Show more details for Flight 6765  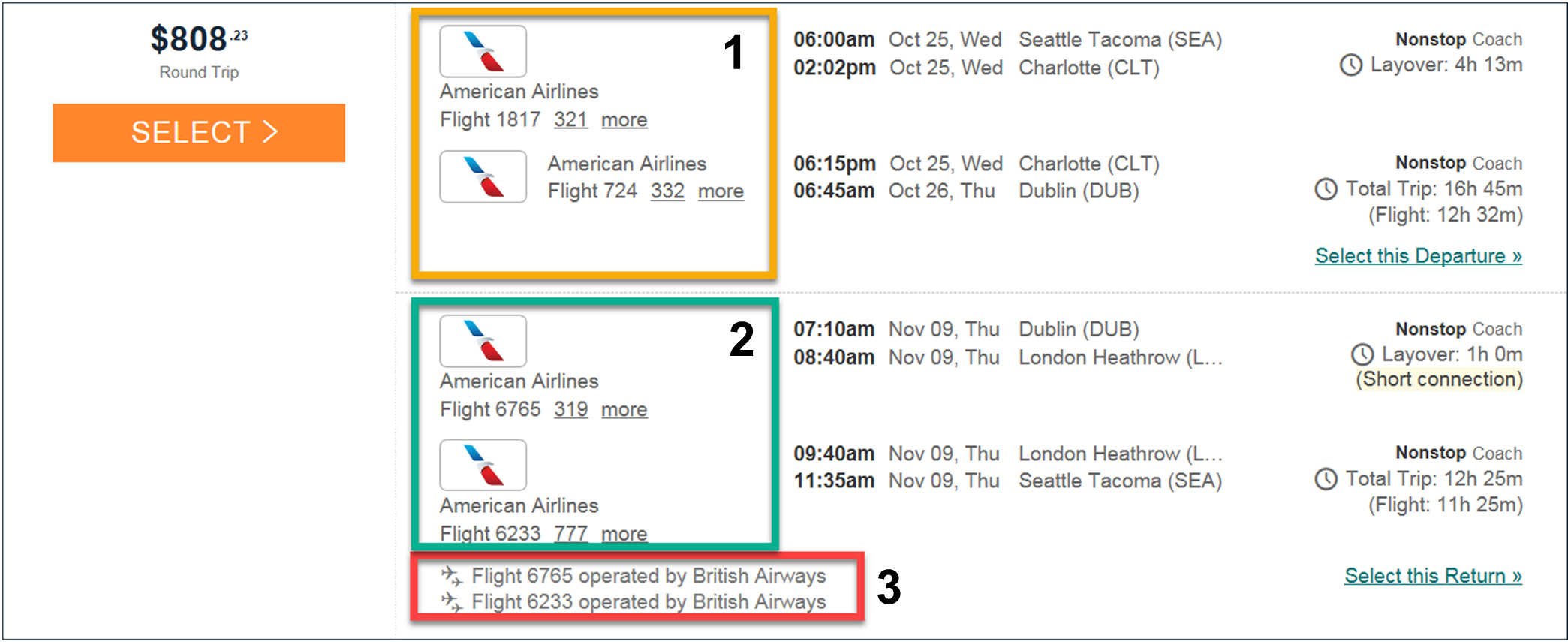624,410
